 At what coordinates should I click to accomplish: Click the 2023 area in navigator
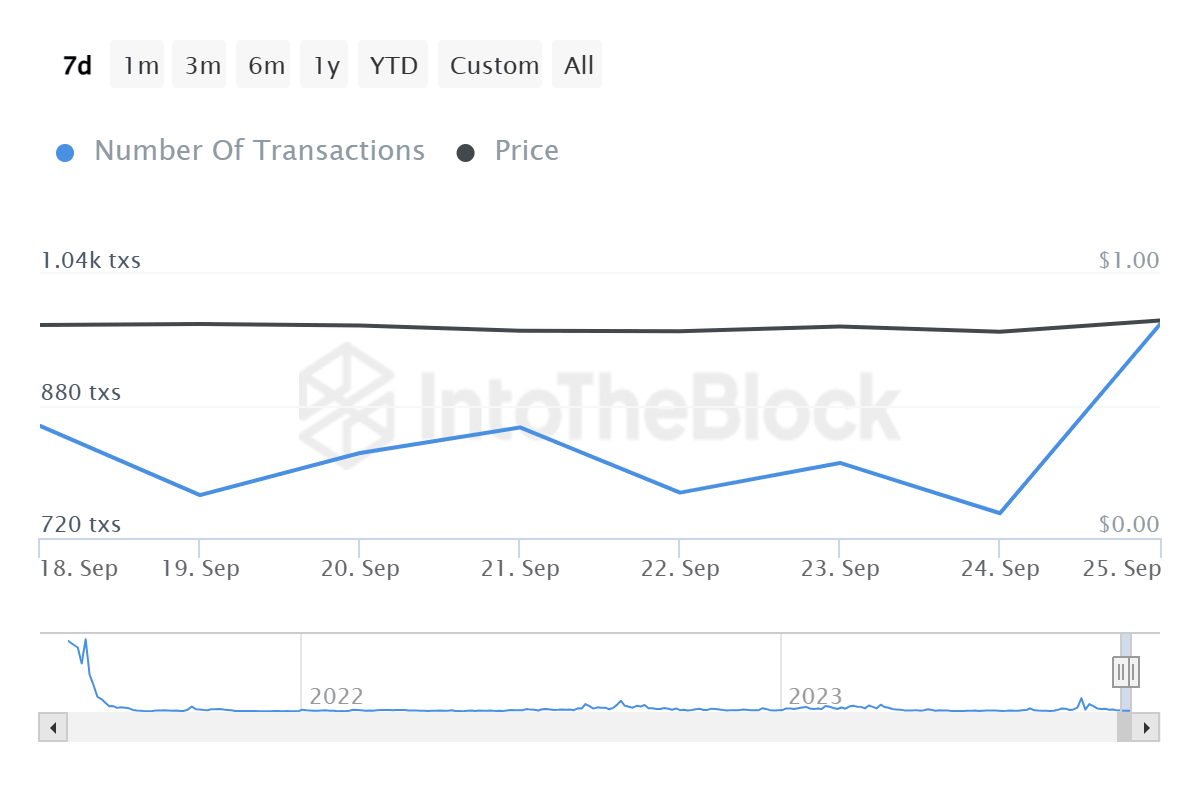(x=815, y=696)
